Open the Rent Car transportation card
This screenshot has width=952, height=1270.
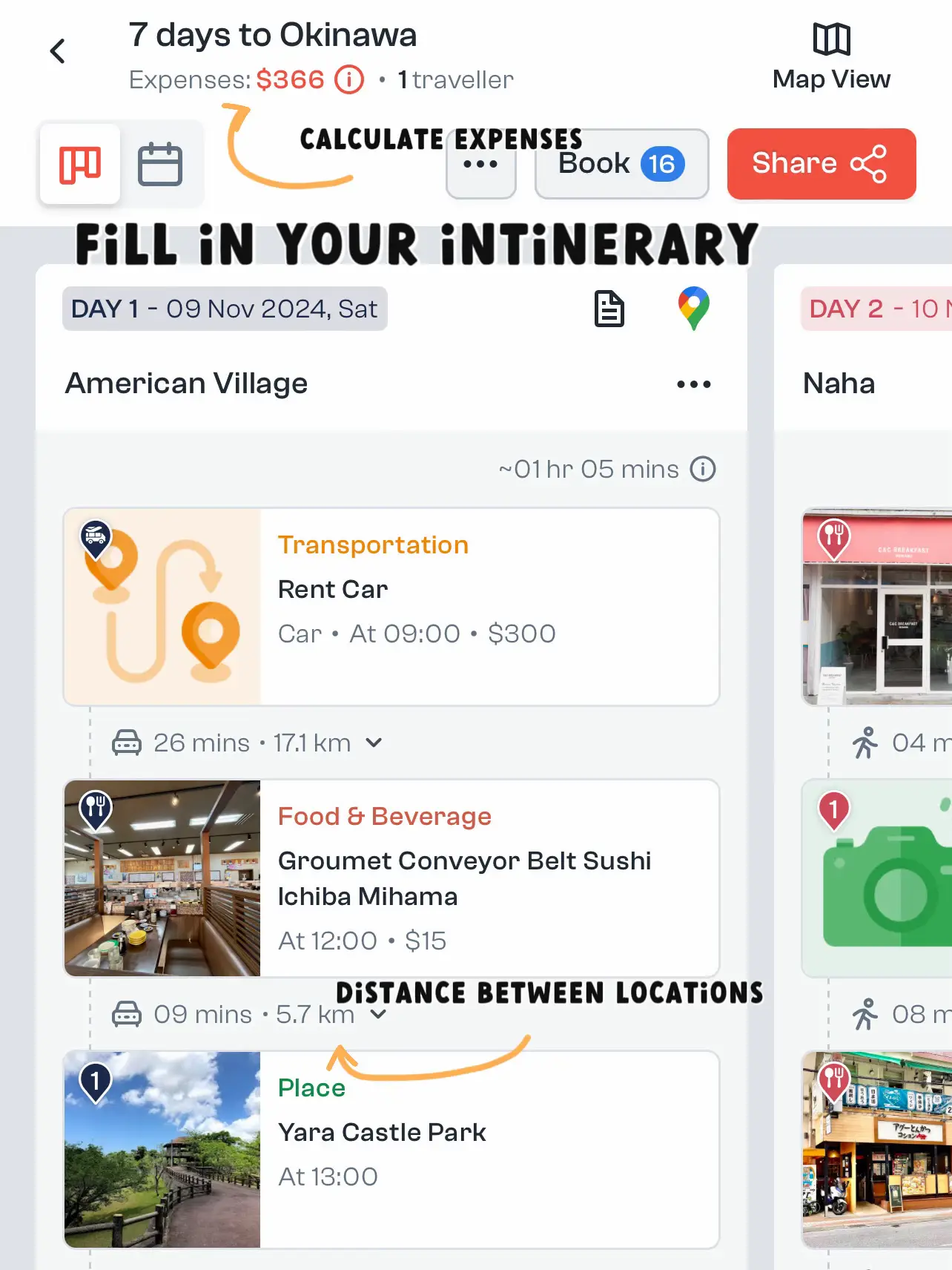pos(391,607)
